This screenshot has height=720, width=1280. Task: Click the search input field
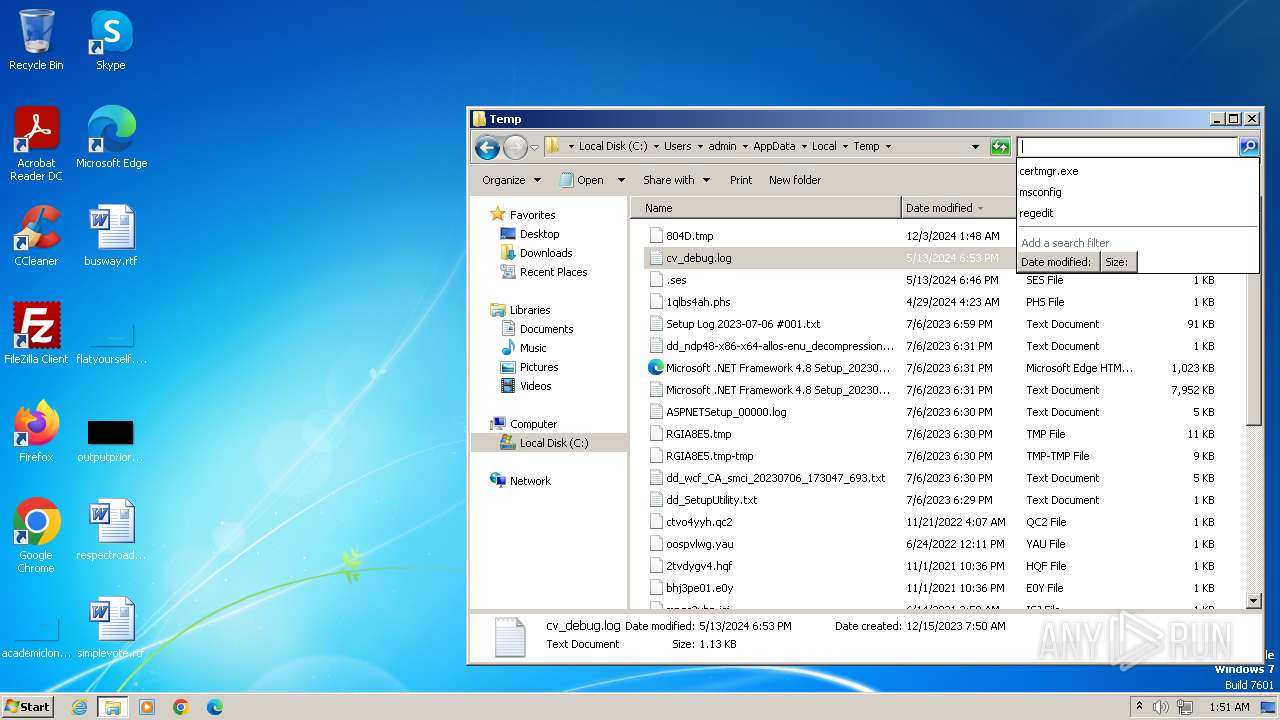(1128, 147)
